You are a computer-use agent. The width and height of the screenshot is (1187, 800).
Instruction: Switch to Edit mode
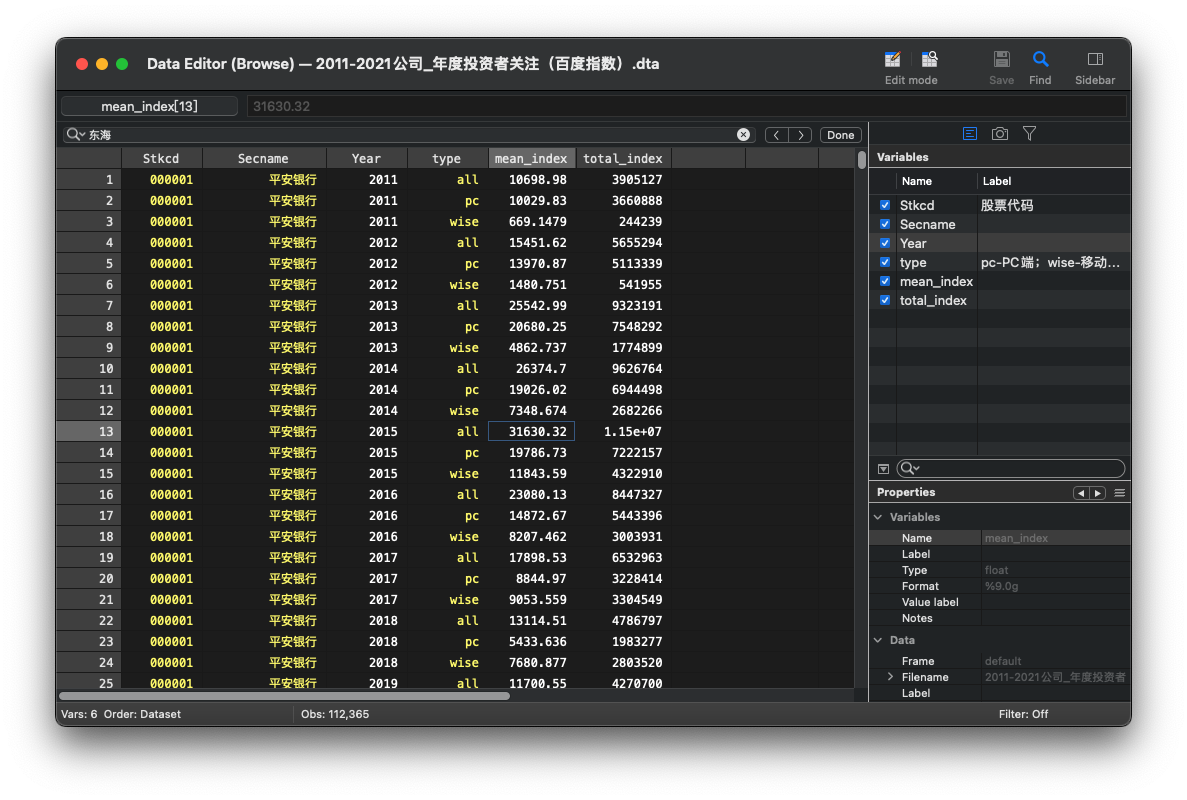pos(893,60)
